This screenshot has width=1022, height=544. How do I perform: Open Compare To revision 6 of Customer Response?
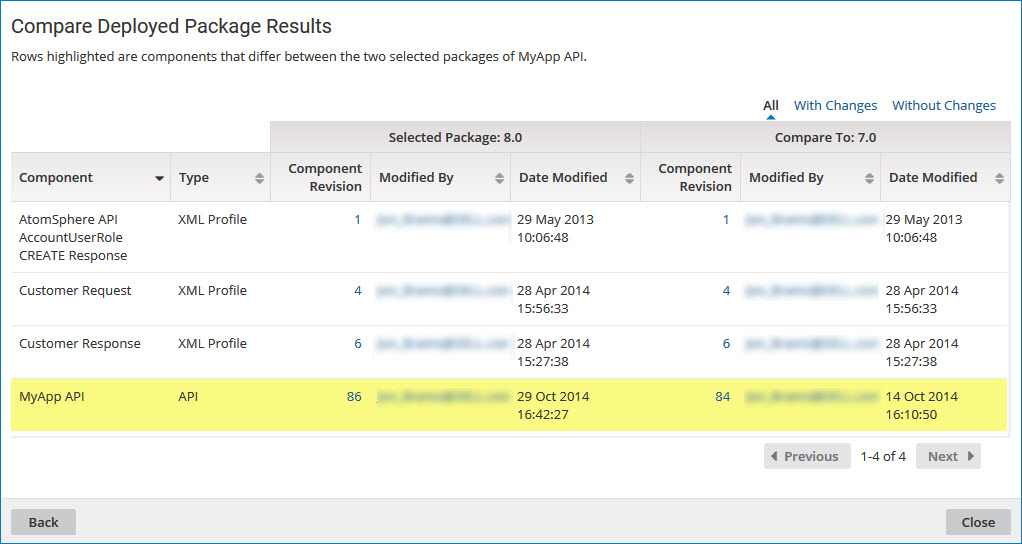(x=726, y=343)
